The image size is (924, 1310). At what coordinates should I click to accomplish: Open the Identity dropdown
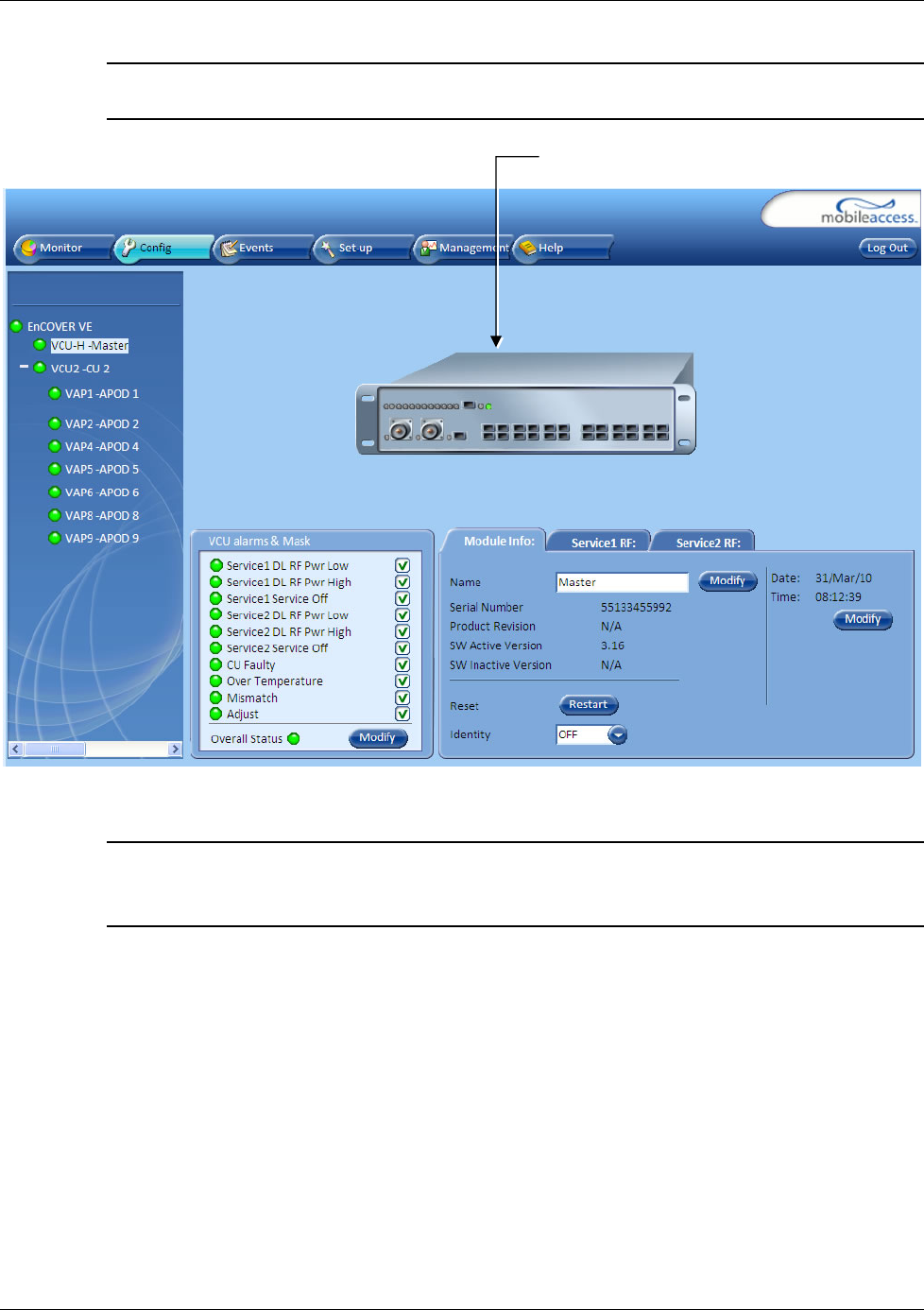click(618, 735)
